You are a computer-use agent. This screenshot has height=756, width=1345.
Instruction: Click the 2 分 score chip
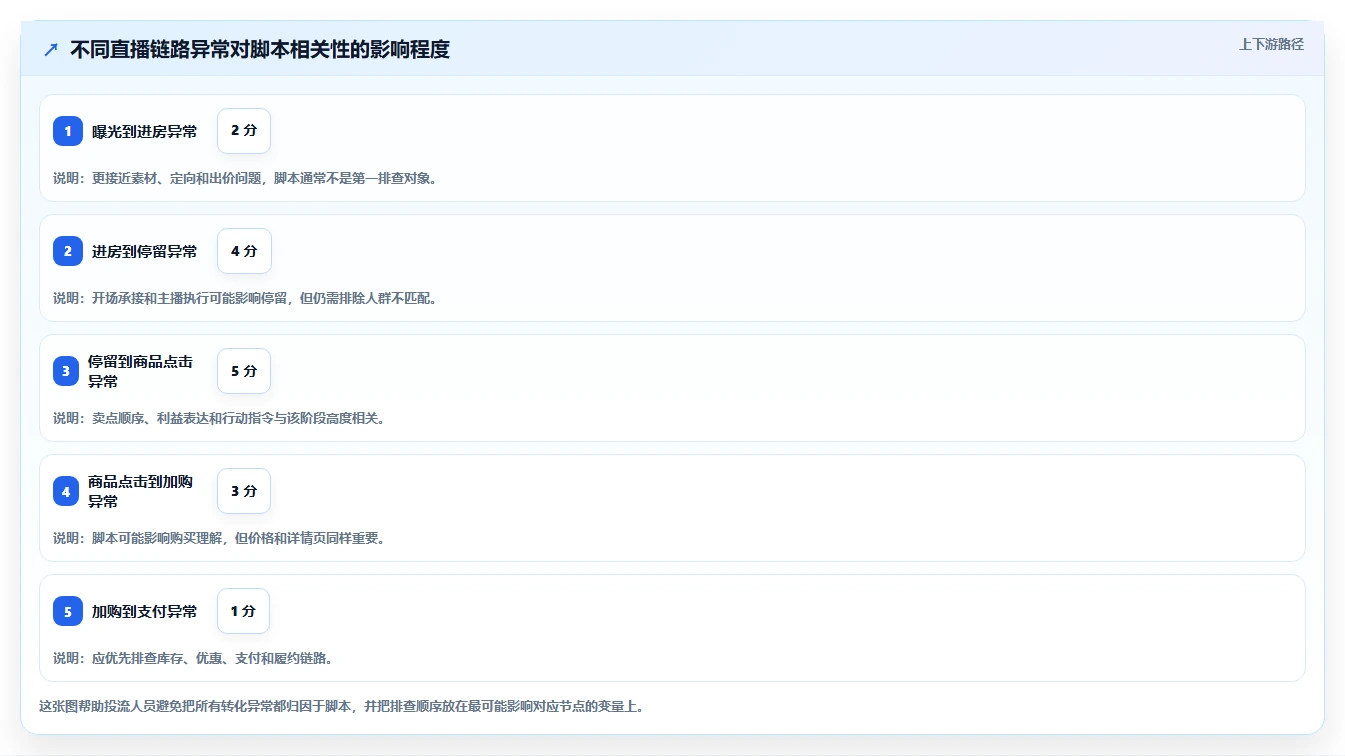click(244, 131)
